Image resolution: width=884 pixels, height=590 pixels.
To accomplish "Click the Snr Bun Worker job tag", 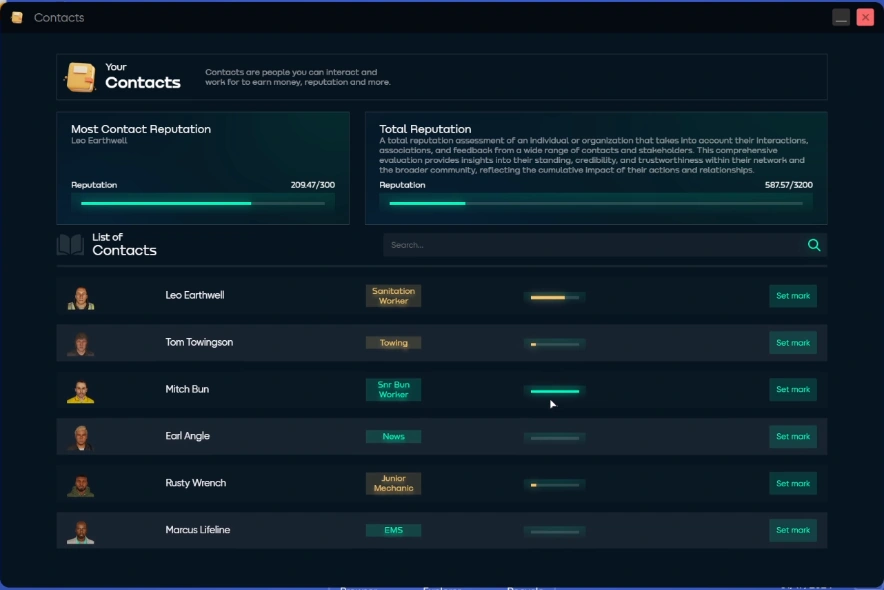I will coord(394,389).
